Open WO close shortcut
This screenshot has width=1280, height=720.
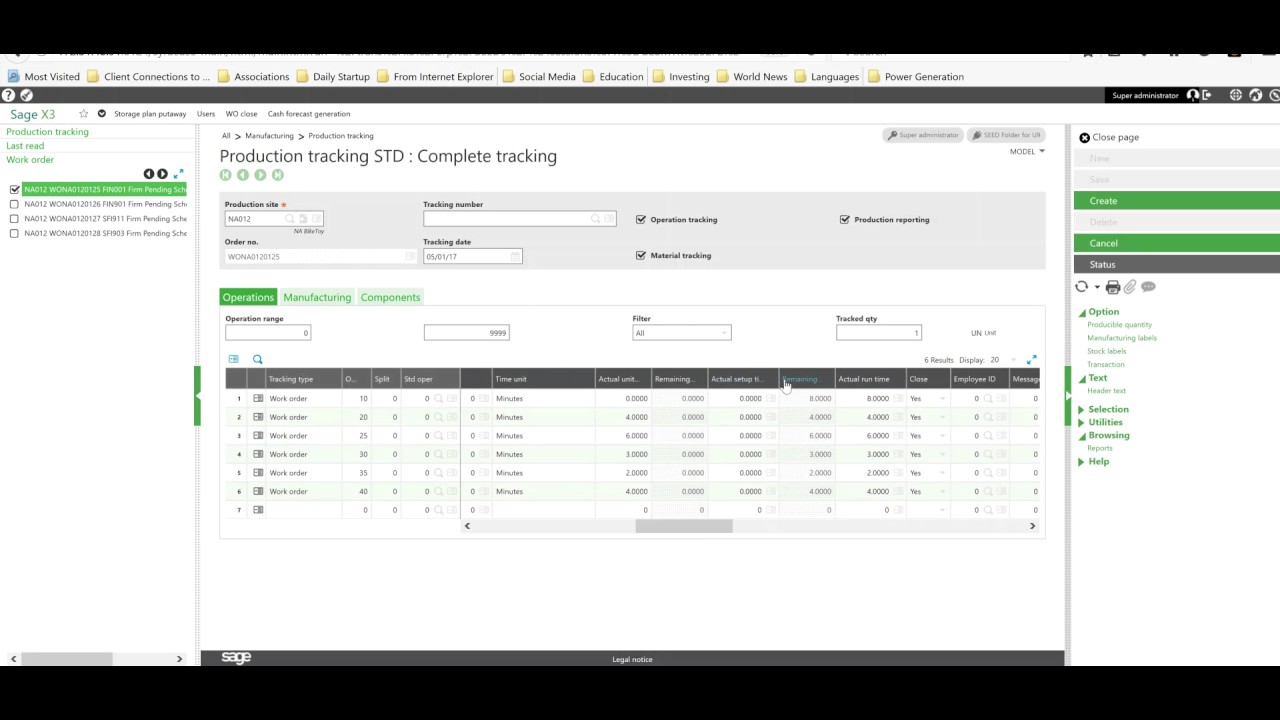[x=241, y=114]
